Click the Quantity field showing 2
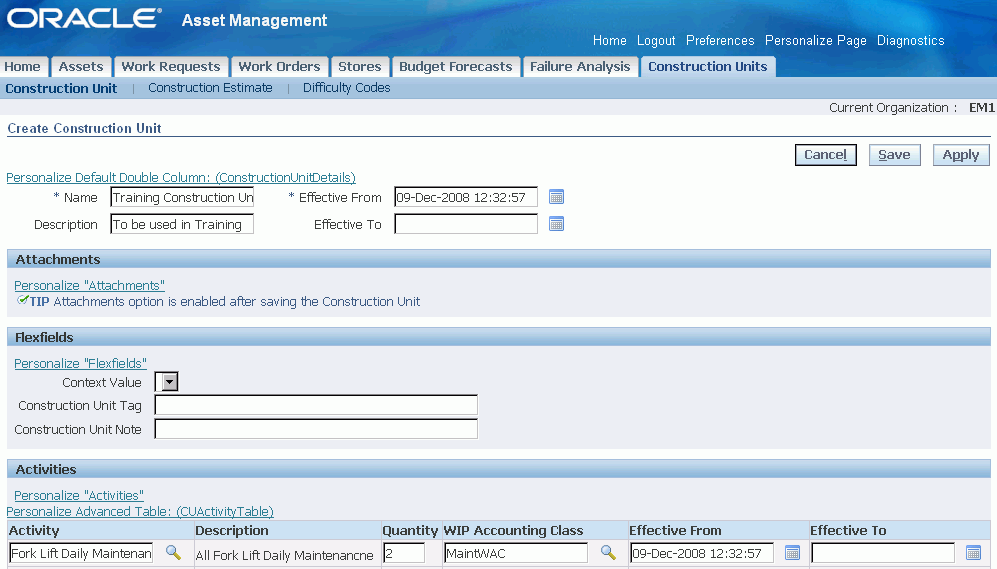 [404, 552]
